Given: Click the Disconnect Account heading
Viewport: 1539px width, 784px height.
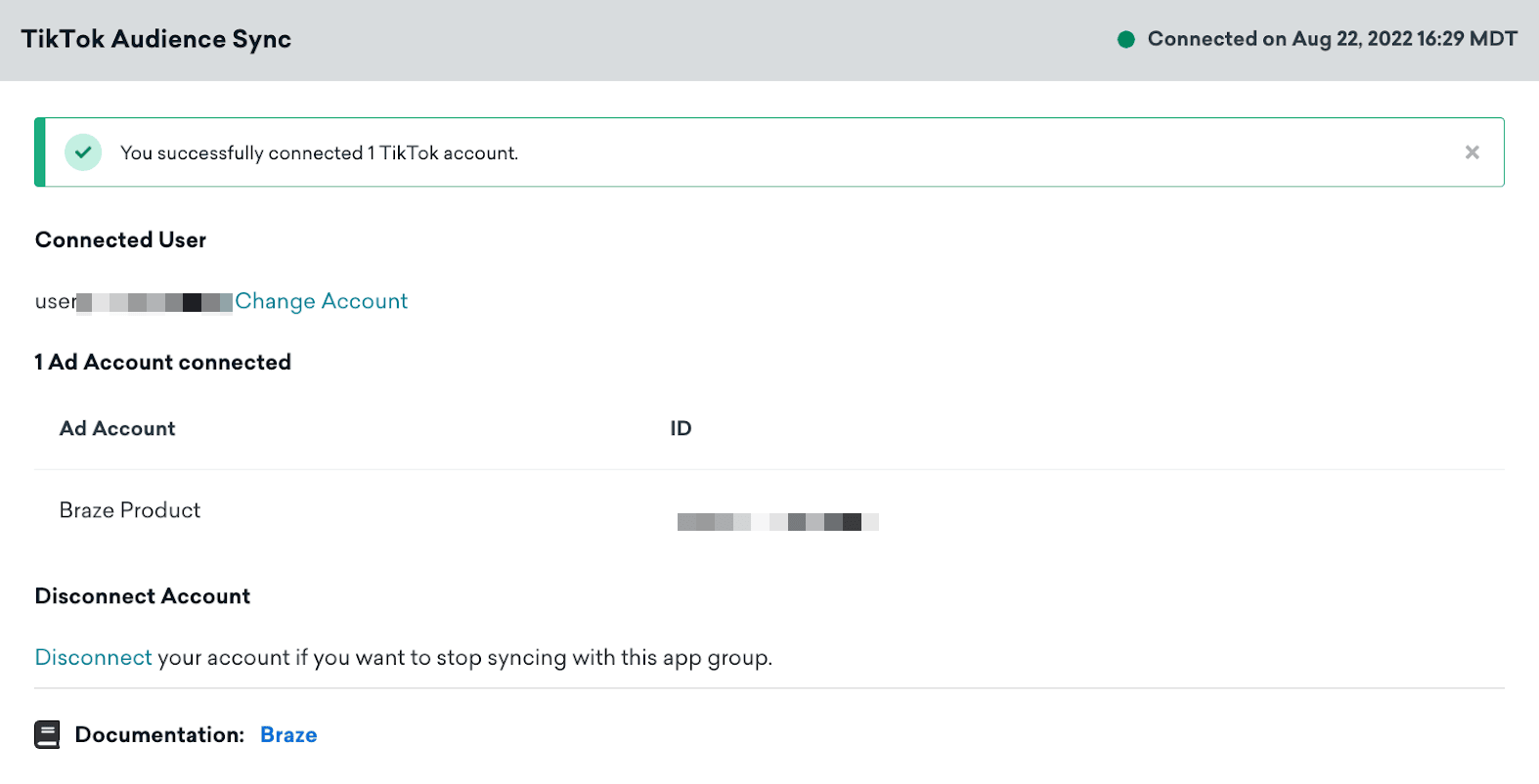Looking at the screenshot, I should click(x=143, y=596).
